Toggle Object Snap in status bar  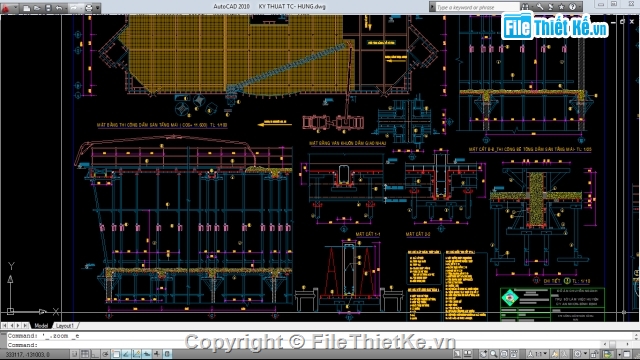pyautogui.click(x=116, y=353)
